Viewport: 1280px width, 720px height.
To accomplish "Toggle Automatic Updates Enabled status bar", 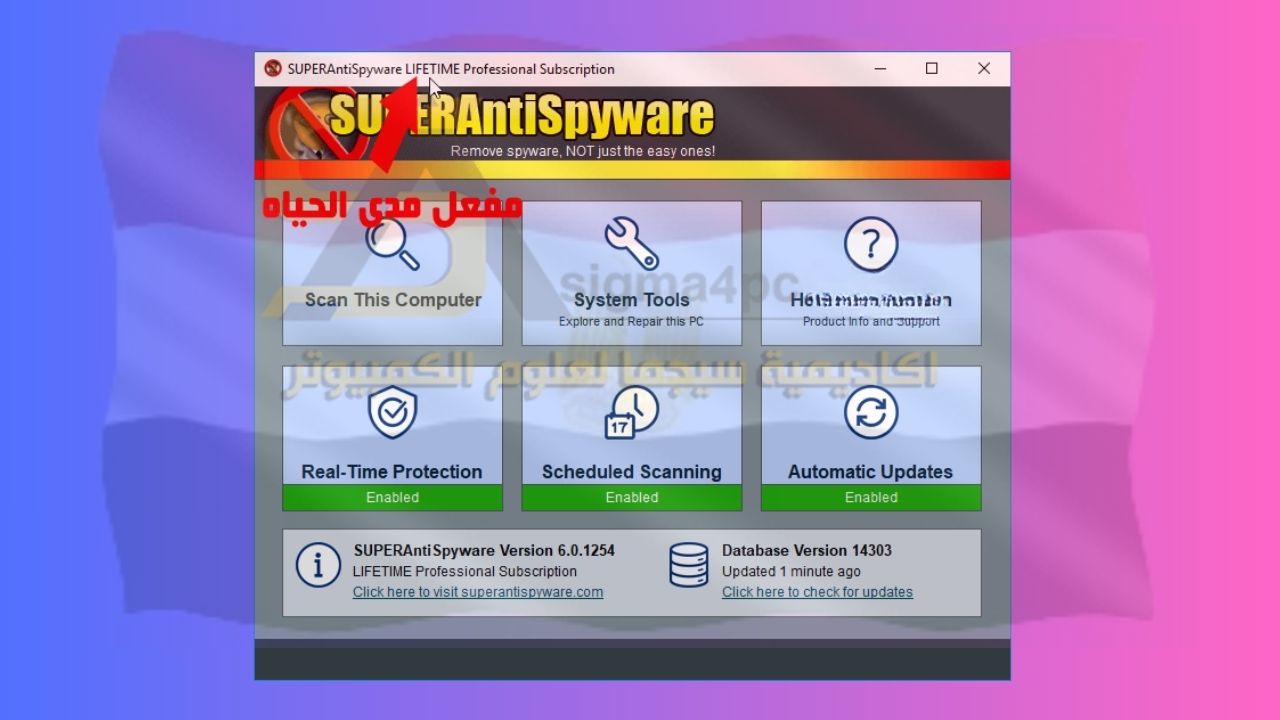I will 870,497.
